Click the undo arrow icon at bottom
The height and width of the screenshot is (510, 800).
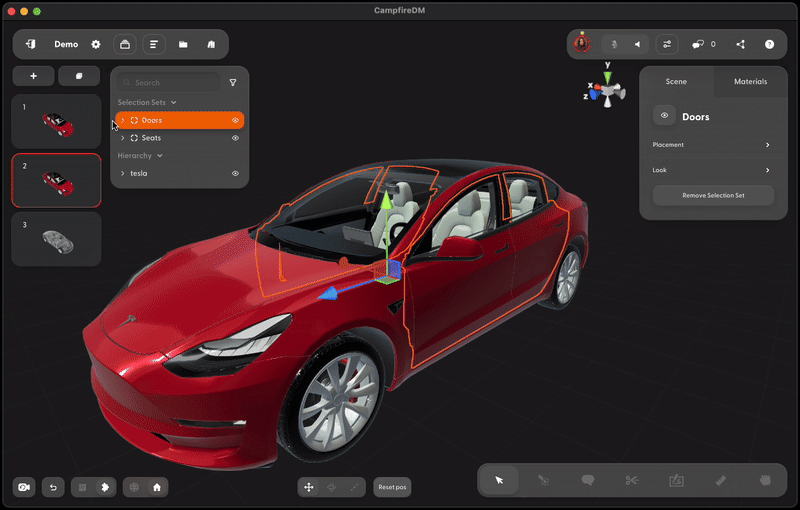(53, 487)
